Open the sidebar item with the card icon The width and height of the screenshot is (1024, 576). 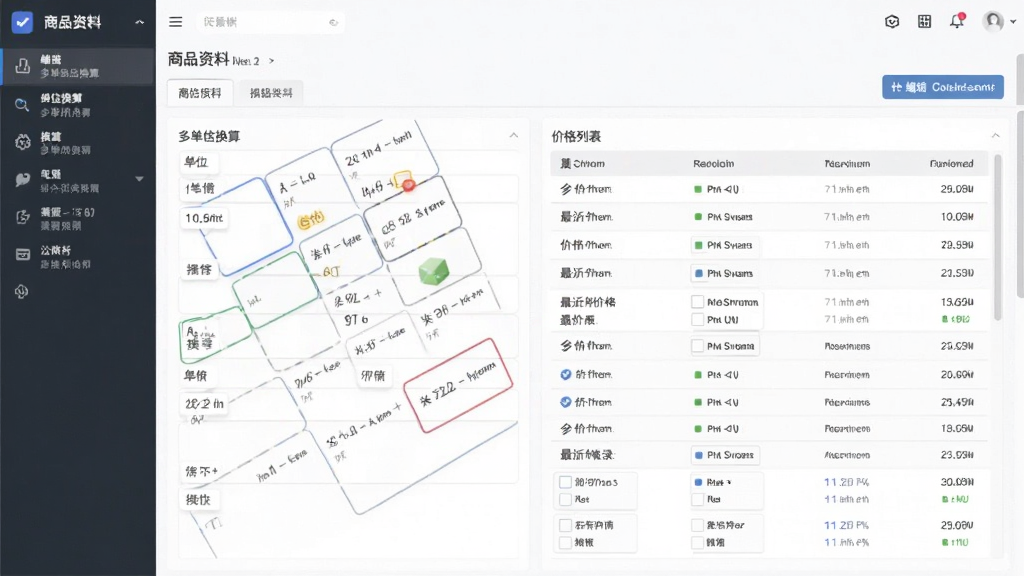click(78, 256)
